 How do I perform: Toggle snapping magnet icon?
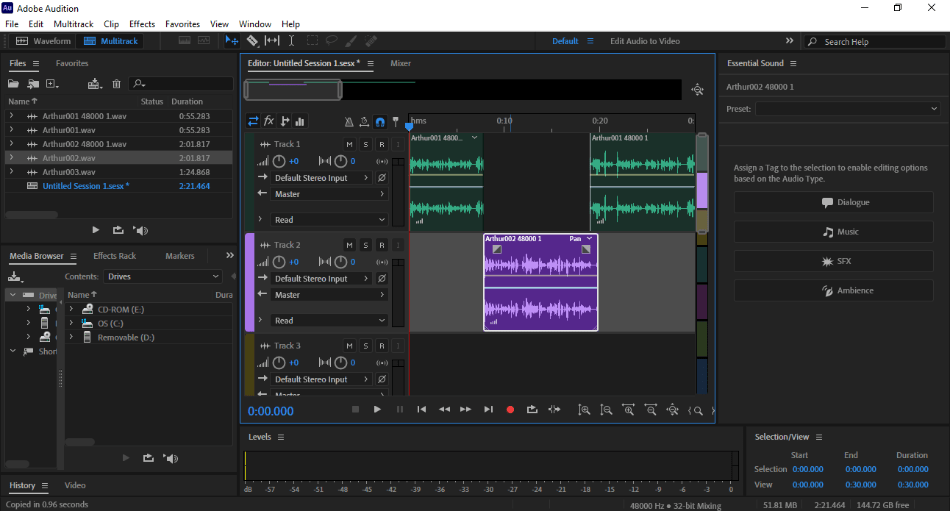[380, 122]
